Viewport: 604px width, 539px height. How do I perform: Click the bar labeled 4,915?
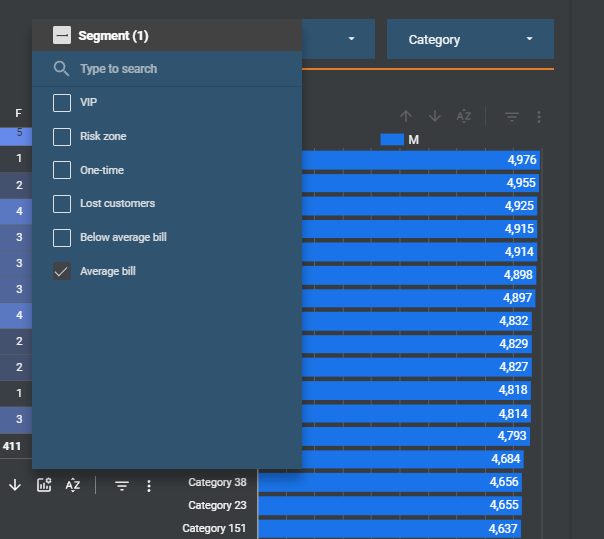point(419,229)
